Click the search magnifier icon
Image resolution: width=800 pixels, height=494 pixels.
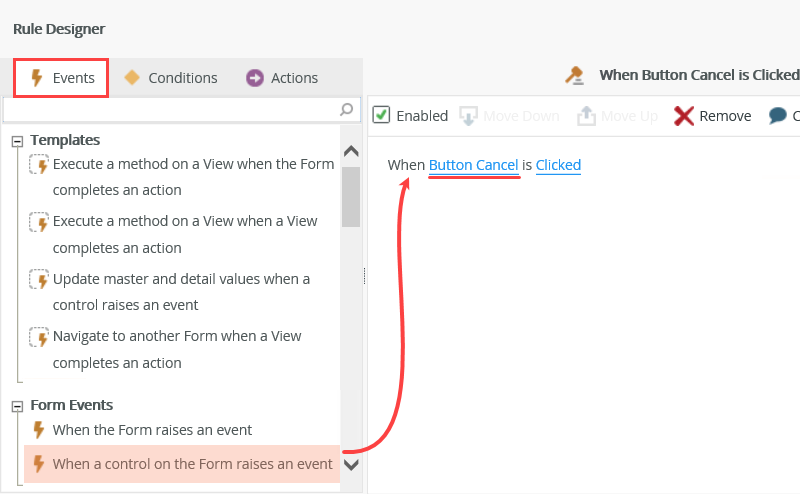coord(346,109)
